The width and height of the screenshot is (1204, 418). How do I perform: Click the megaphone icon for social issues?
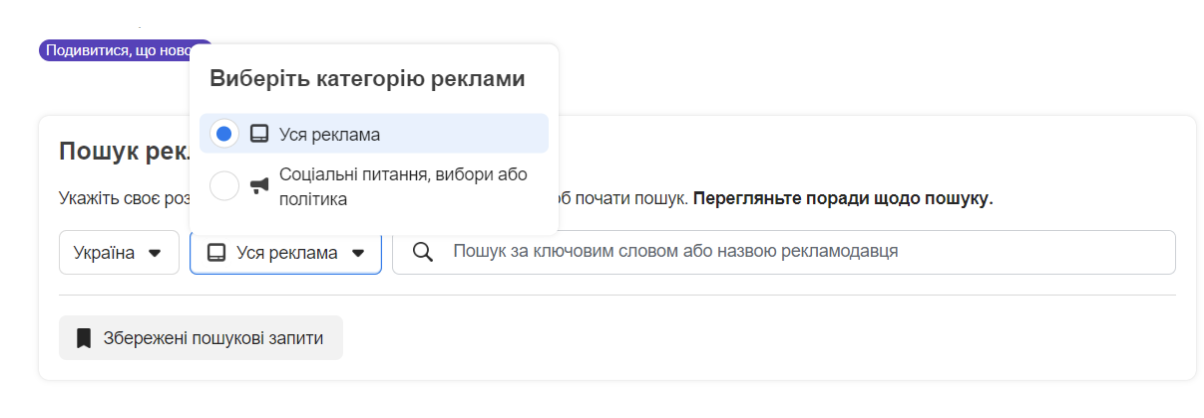coord(259,186)
